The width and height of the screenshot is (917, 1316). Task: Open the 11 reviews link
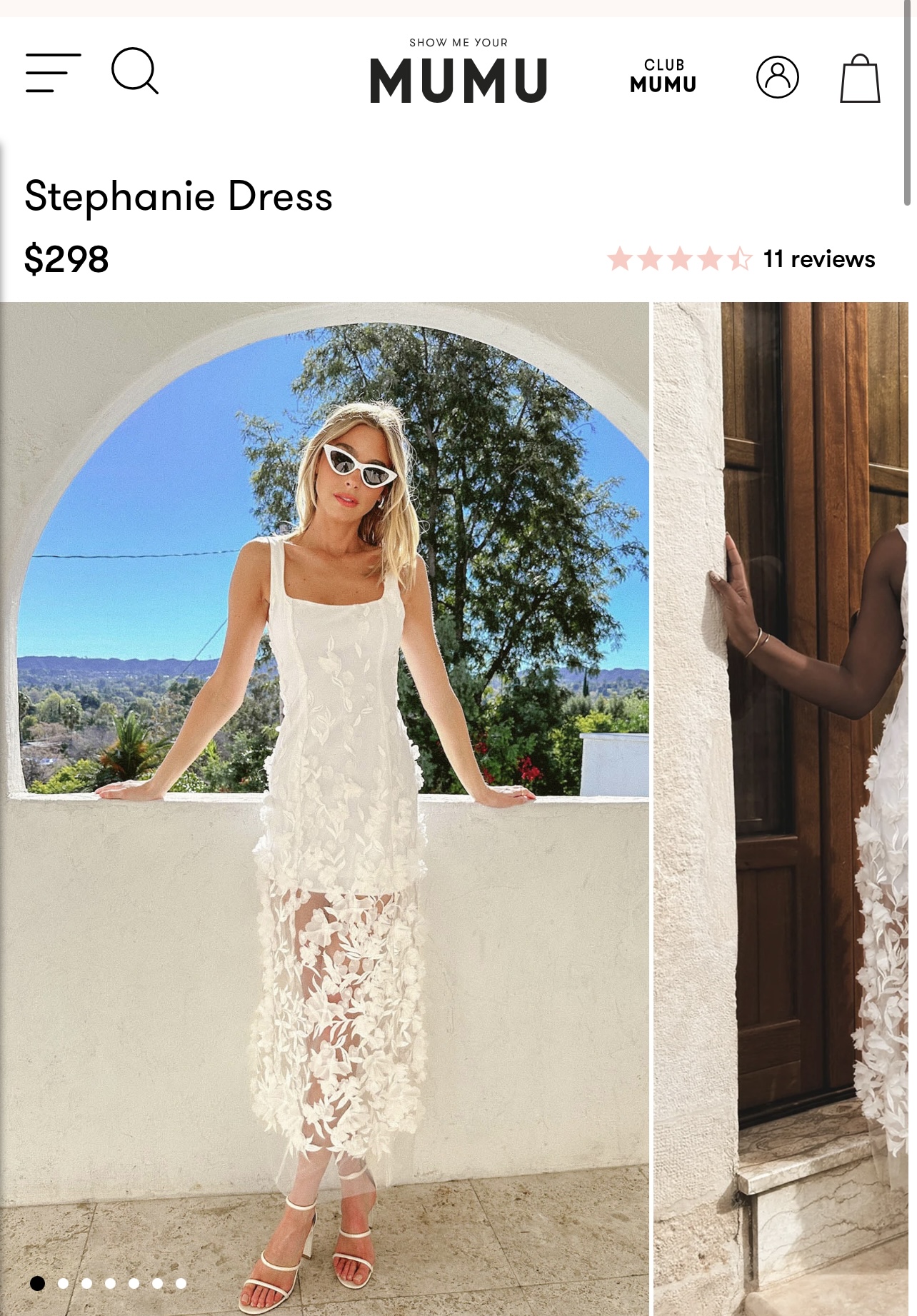pyautogui.click(x=819, y=258)
